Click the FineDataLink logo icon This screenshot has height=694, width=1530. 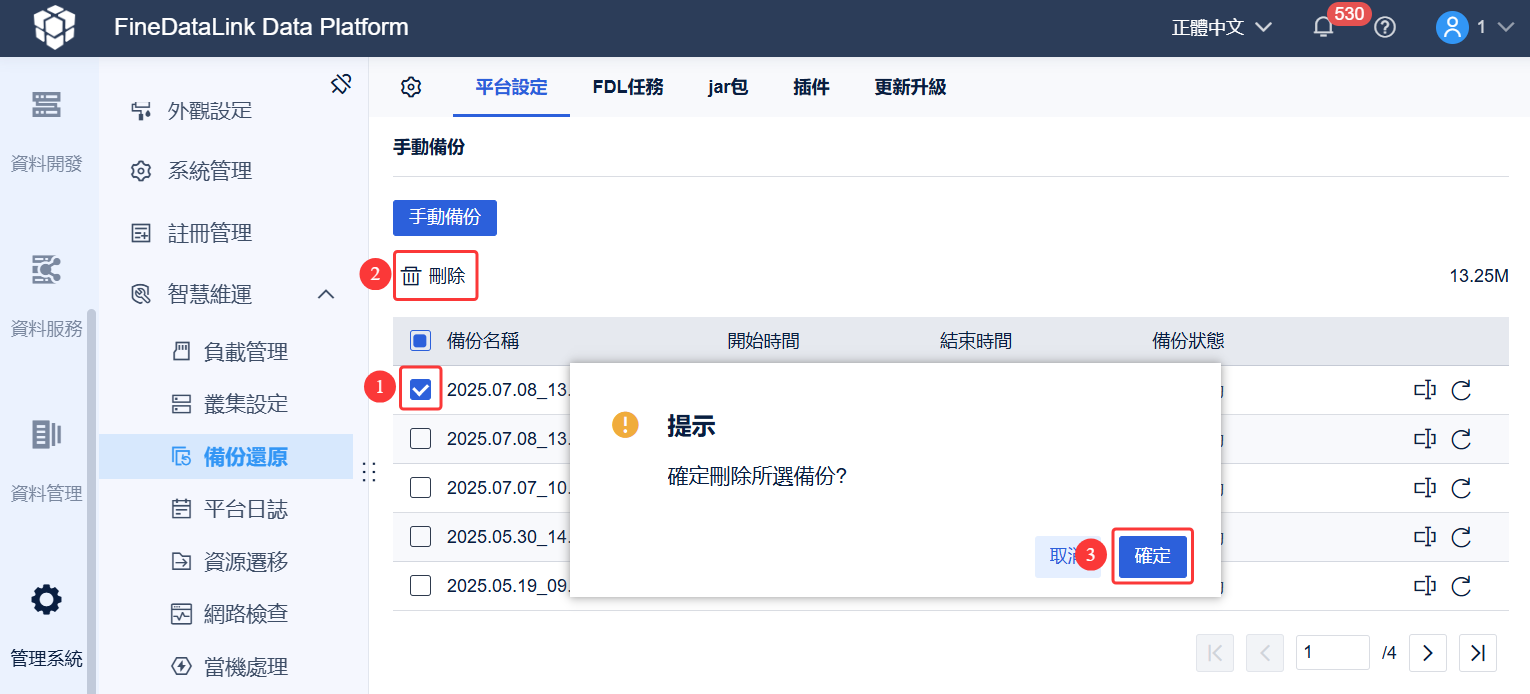(x=54, y=27)
